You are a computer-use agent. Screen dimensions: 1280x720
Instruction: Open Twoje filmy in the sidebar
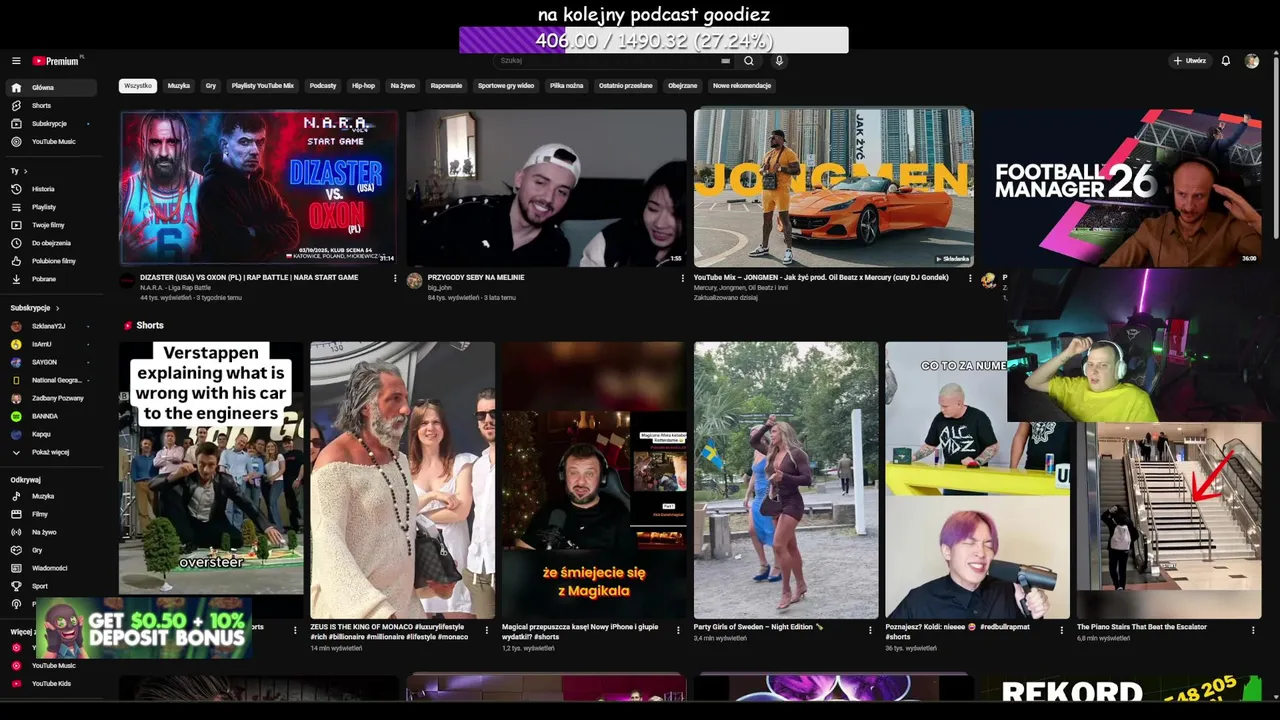click(x=50, y=225)
